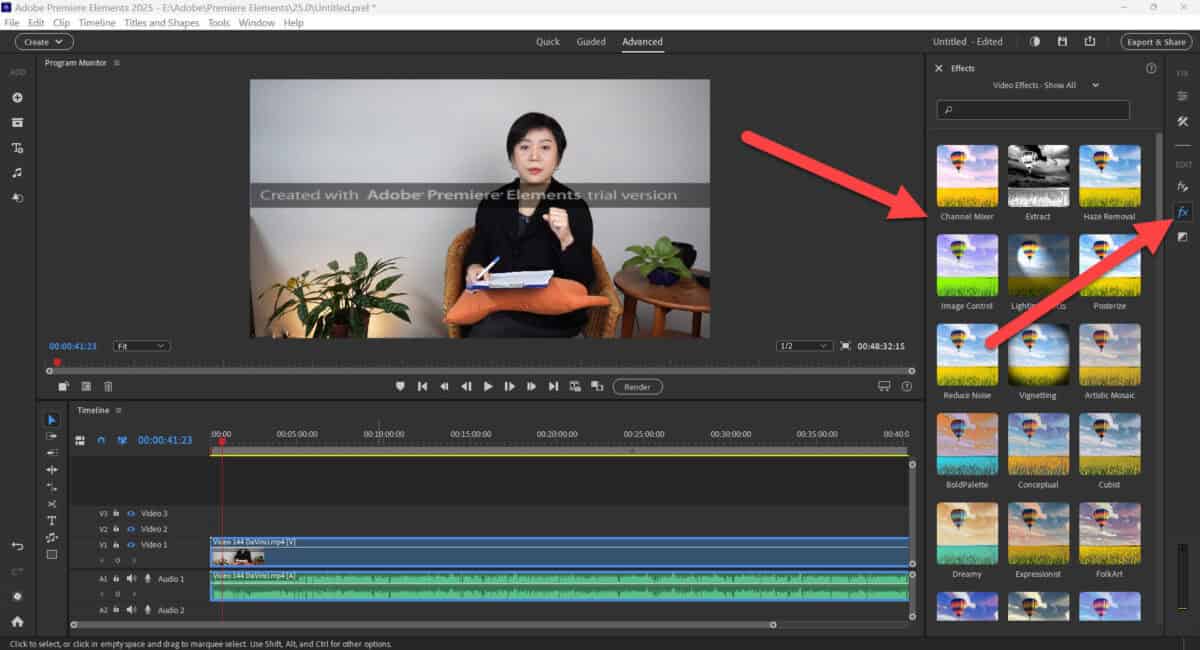
Task: Open the Add Media plus icon
Action: (17, 97)
